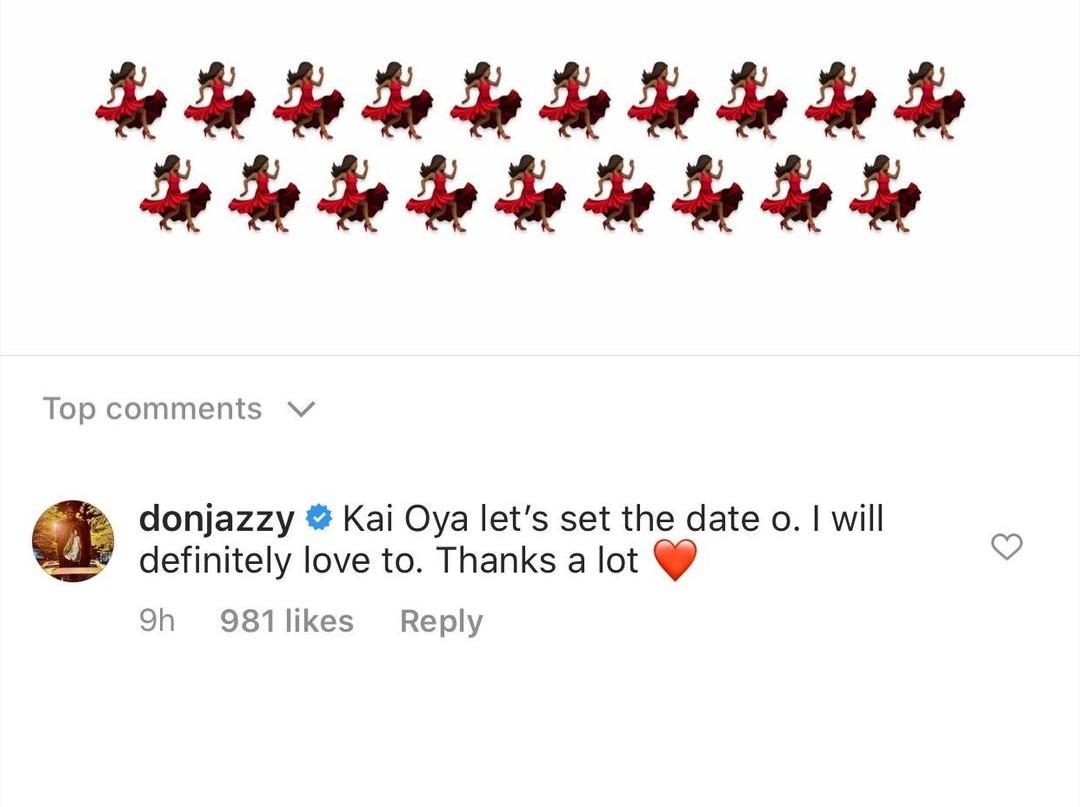Click the first dancer emoji in bottom row
Screen dimensions: 1080x807
[175, 192]
